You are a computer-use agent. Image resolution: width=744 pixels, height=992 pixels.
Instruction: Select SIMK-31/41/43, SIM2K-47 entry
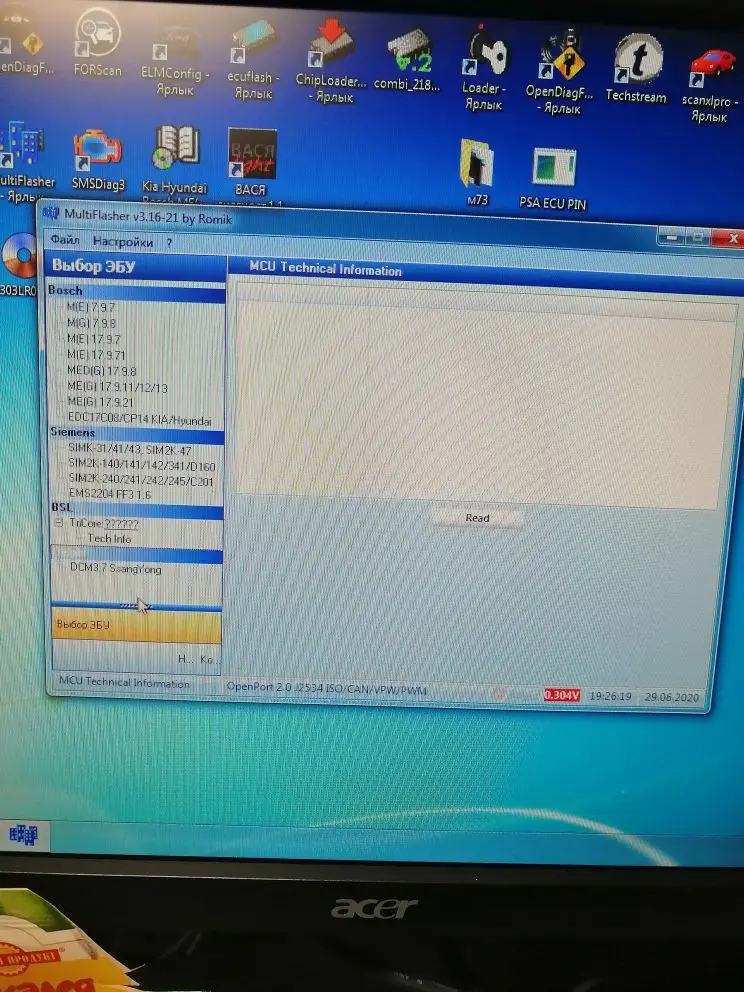[x=130, y=450]
